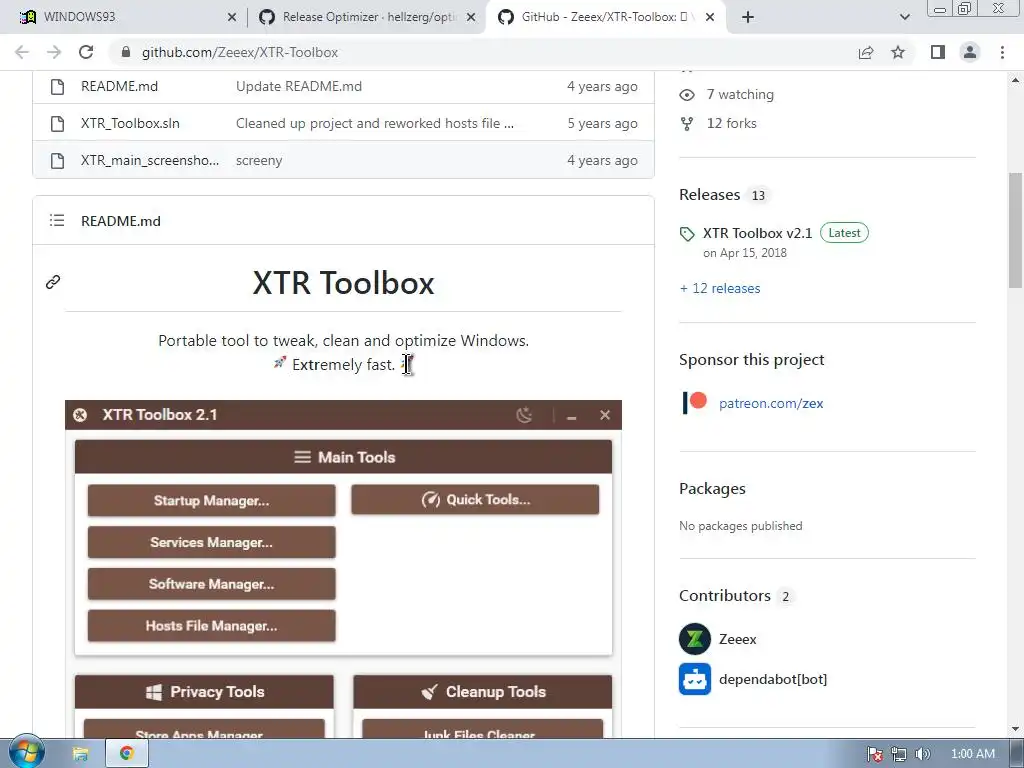
Task: Open XTR Toolbox v2.1 release
Action: pyautogui.click(x=758, y=233)
